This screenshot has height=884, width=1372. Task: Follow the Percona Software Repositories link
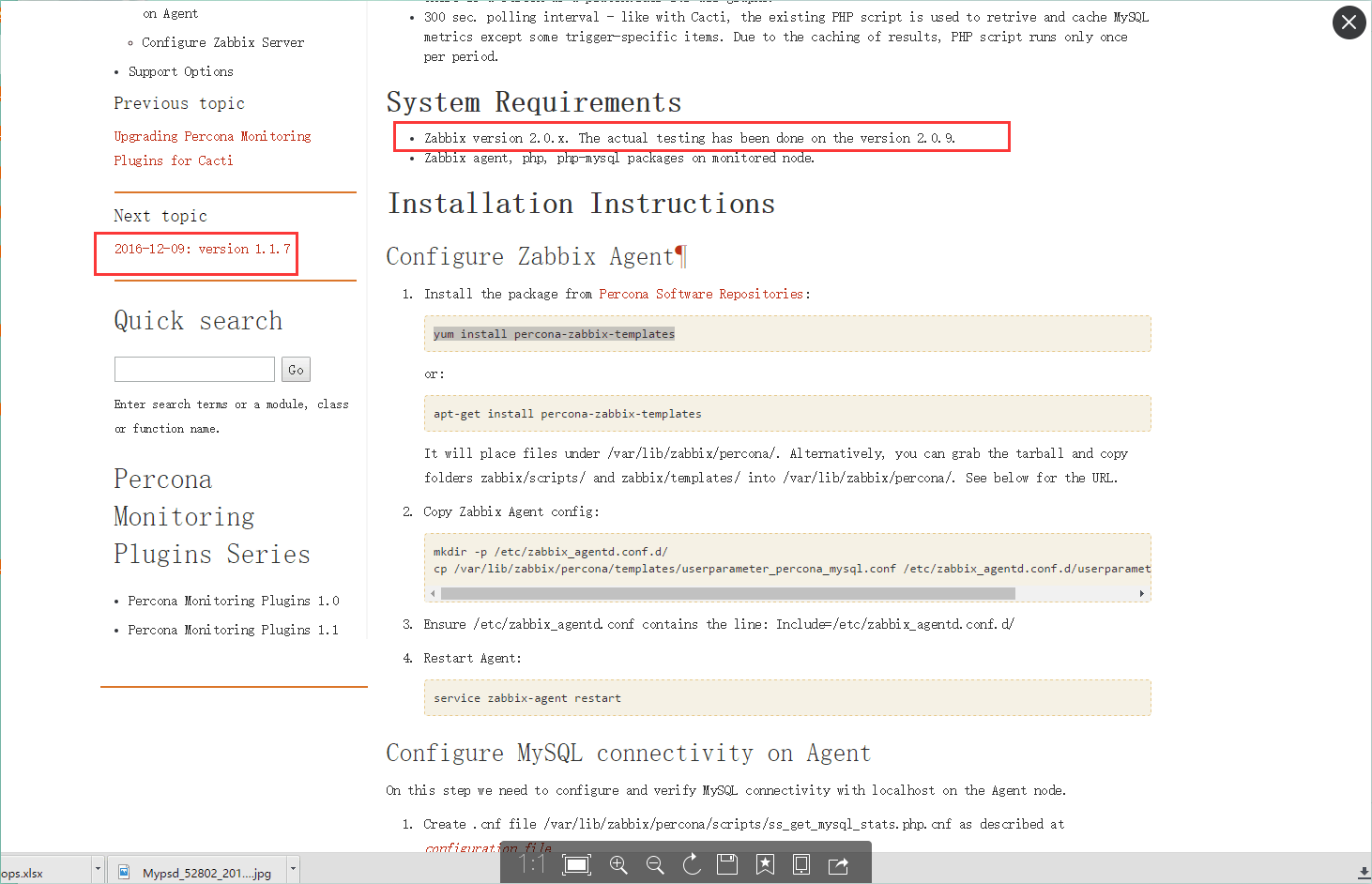coord(701,294)
